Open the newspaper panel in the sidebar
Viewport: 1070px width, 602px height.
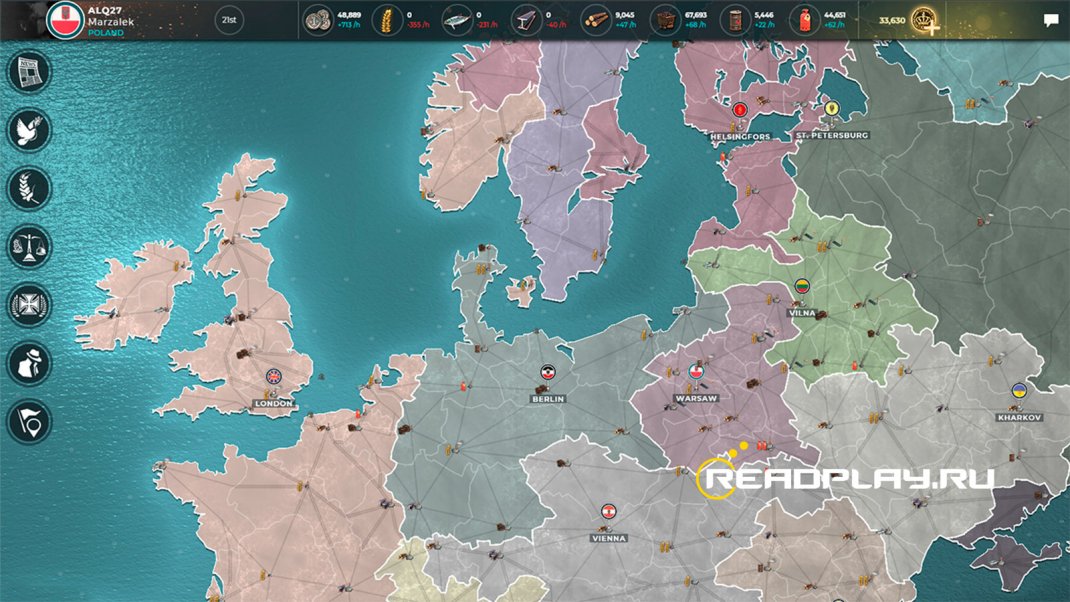[x=29, y=72]
